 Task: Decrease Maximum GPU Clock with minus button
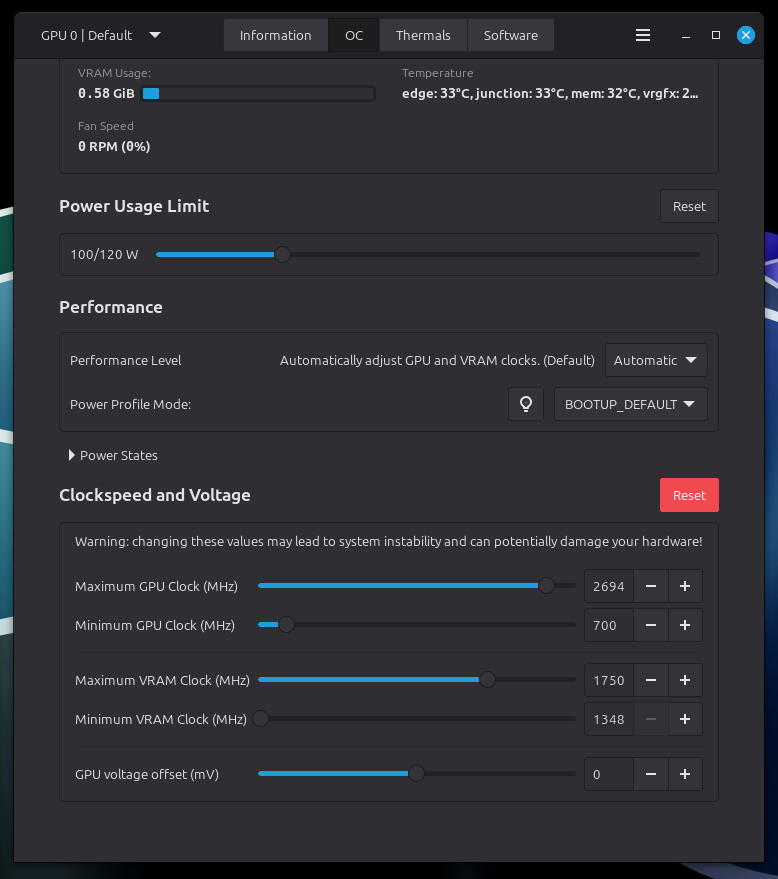(x=651, y=586)
